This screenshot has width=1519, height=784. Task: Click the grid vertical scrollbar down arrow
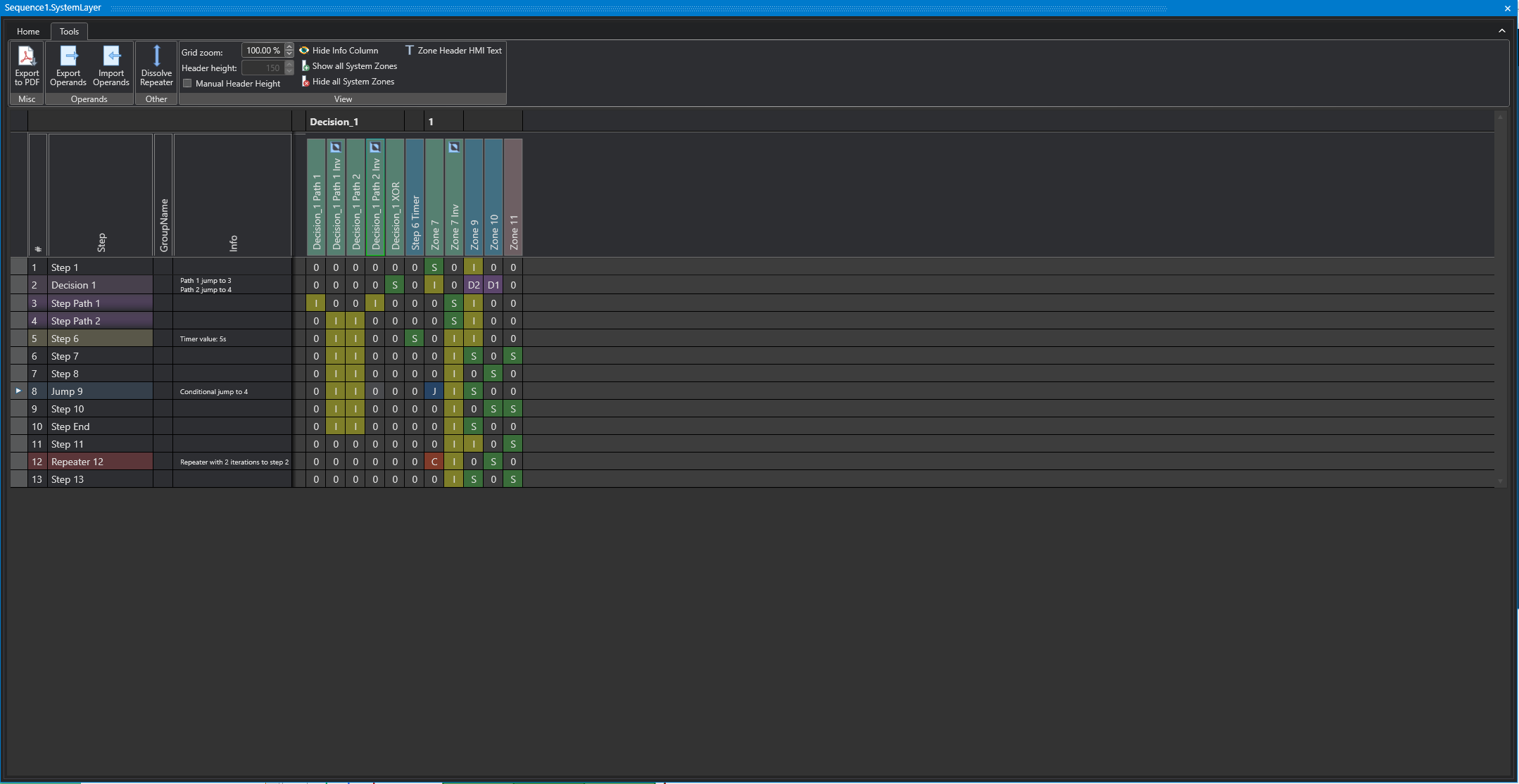pyautogui.click(x=1500, y=482)
